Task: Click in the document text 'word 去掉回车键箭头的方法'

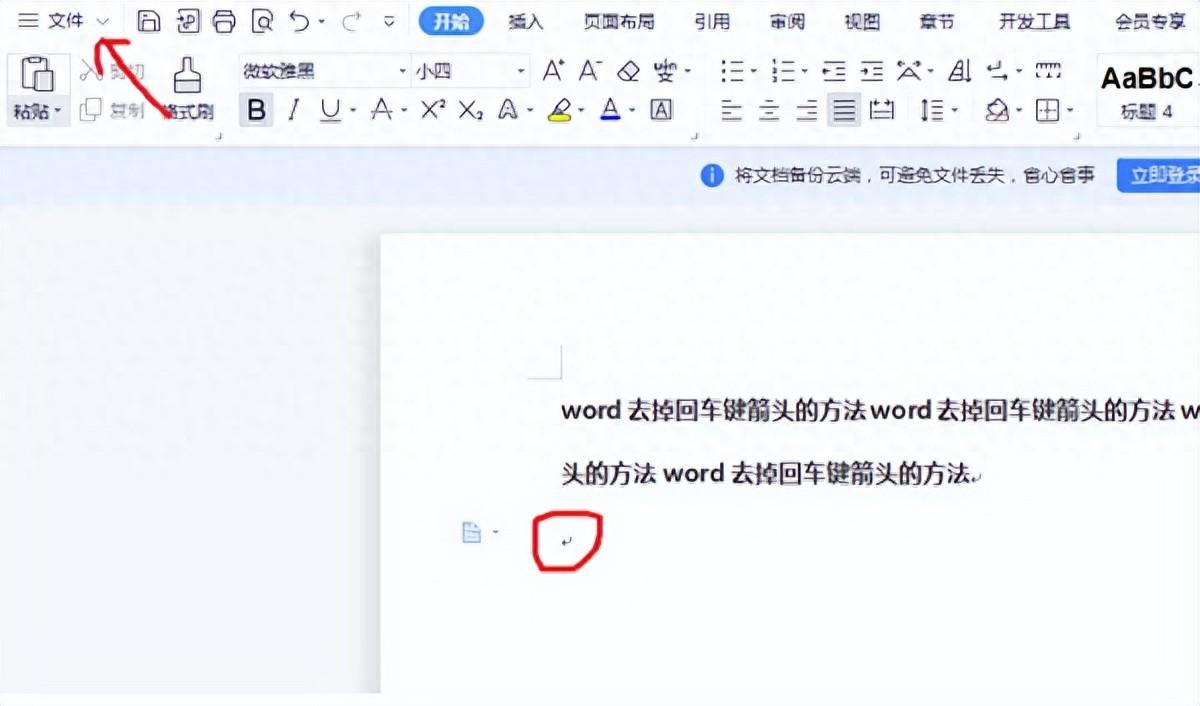Action: click(x=714, y=411)
